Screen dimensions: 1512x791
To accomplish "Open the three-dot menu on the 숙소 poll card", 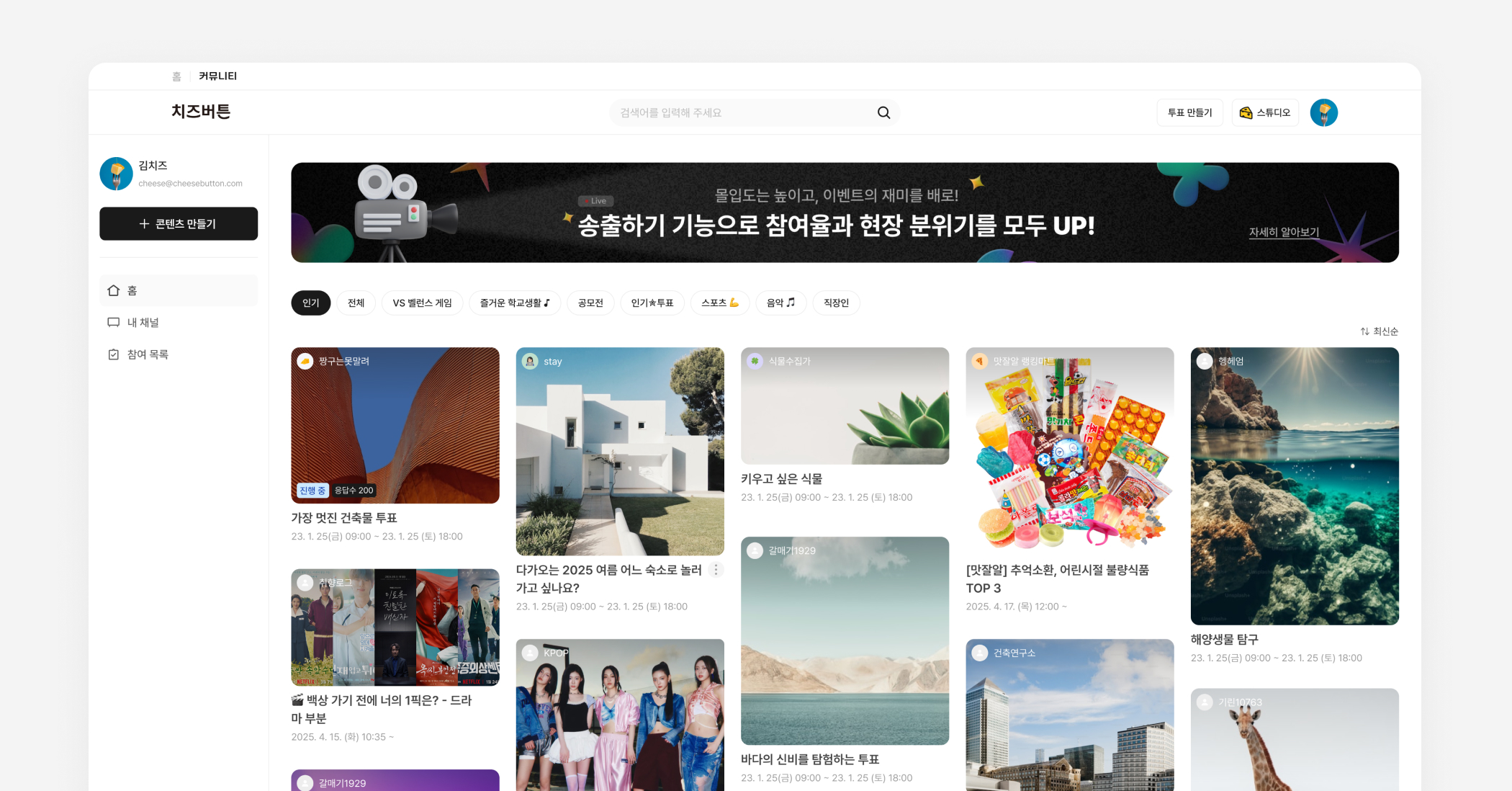I will [x=716, y=570].
